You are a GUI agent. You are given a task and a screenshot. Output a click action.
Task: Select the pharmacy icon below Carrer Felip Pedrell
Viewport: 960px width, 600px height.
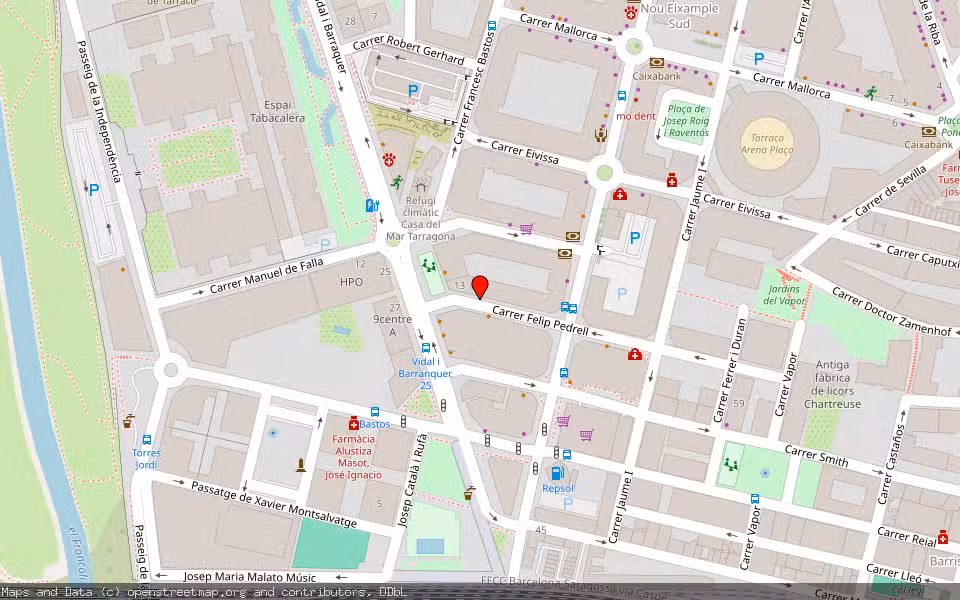point(635,354)
